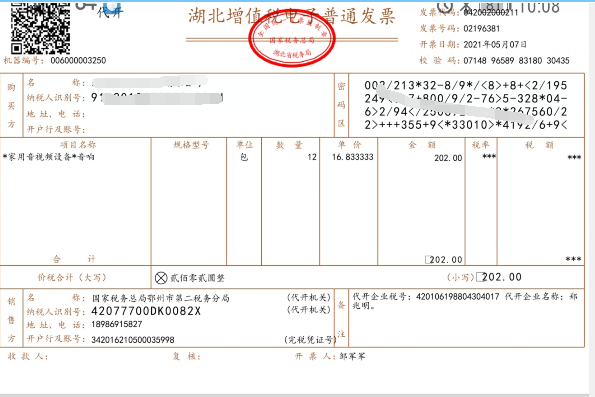Click the QR code on the invoice
595x397 pixels.
tap(40, 28)
